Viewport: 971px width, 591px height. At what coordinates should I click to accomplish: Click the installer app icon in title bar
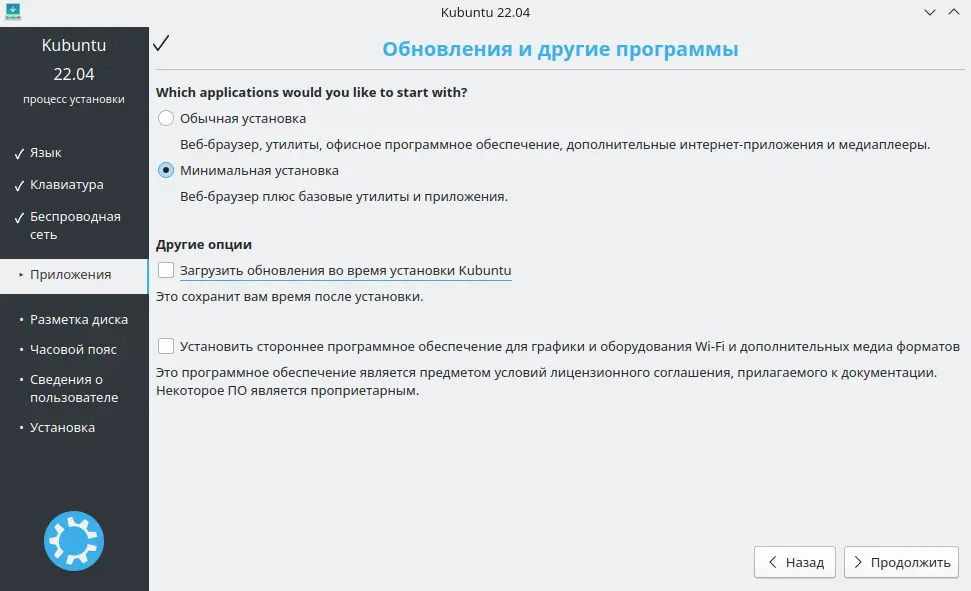click(12, 12)
